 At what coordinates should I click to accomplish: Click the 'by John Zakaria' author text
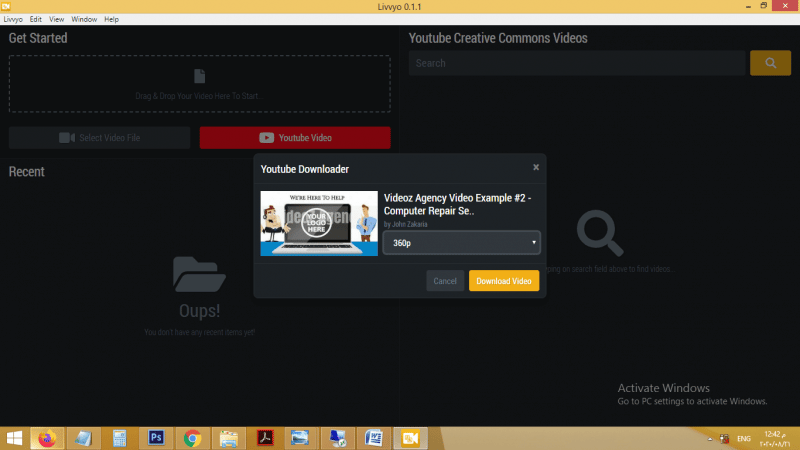pos(406,224)
